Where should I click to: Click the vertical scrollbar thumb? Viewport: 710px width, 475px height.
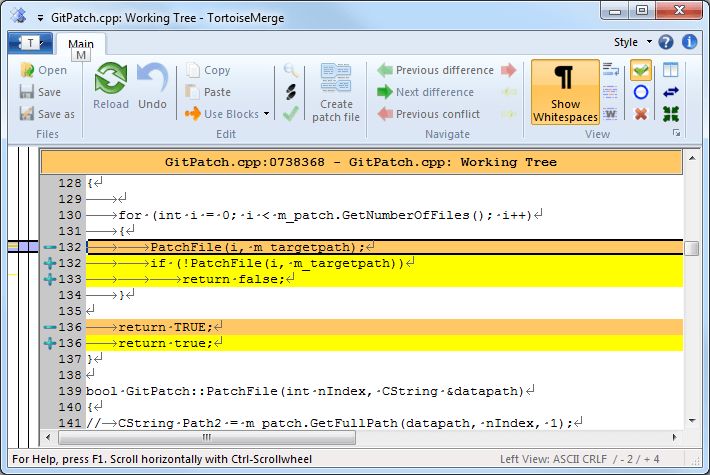(x=691, y=248)
